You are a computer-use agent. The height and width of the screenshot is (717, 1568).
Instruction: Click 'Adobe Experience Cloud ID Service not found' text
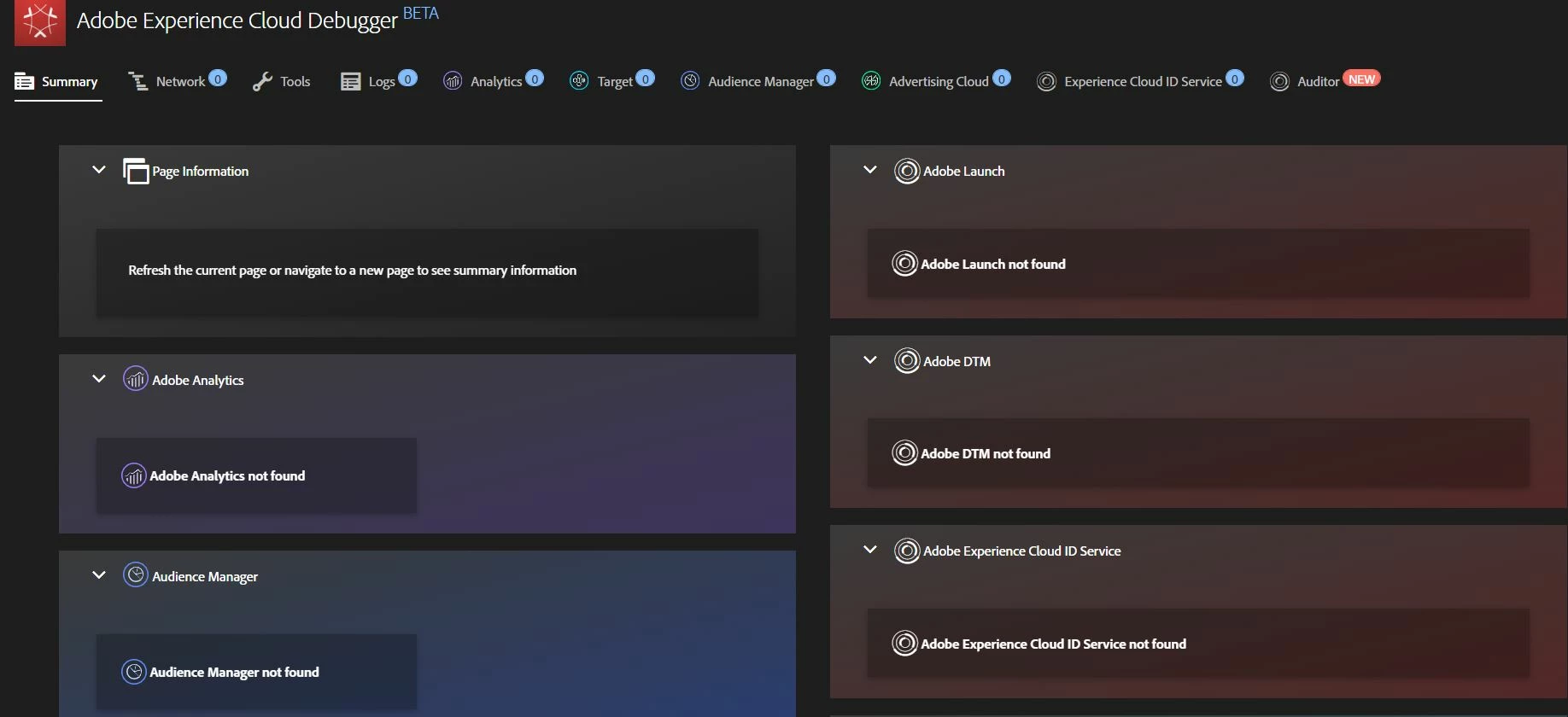click(1054, 644)
